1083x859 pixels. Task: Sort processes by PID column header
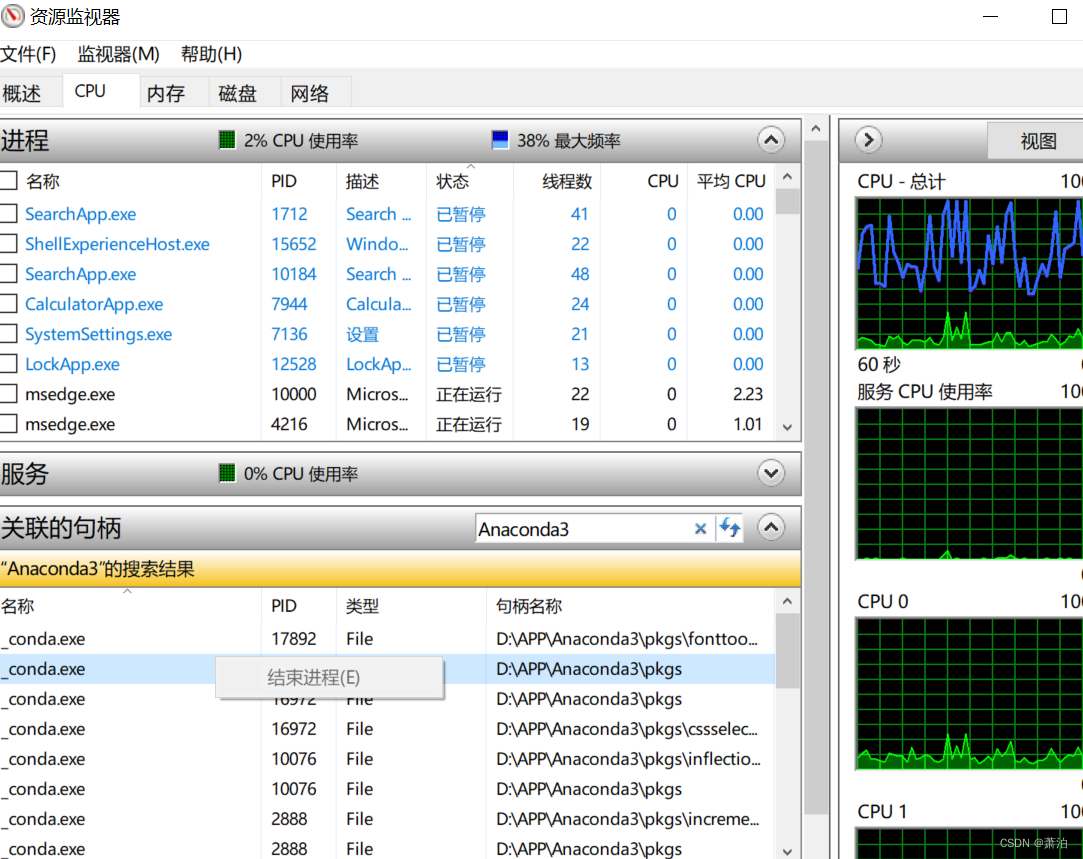click(x=298, y=182)
